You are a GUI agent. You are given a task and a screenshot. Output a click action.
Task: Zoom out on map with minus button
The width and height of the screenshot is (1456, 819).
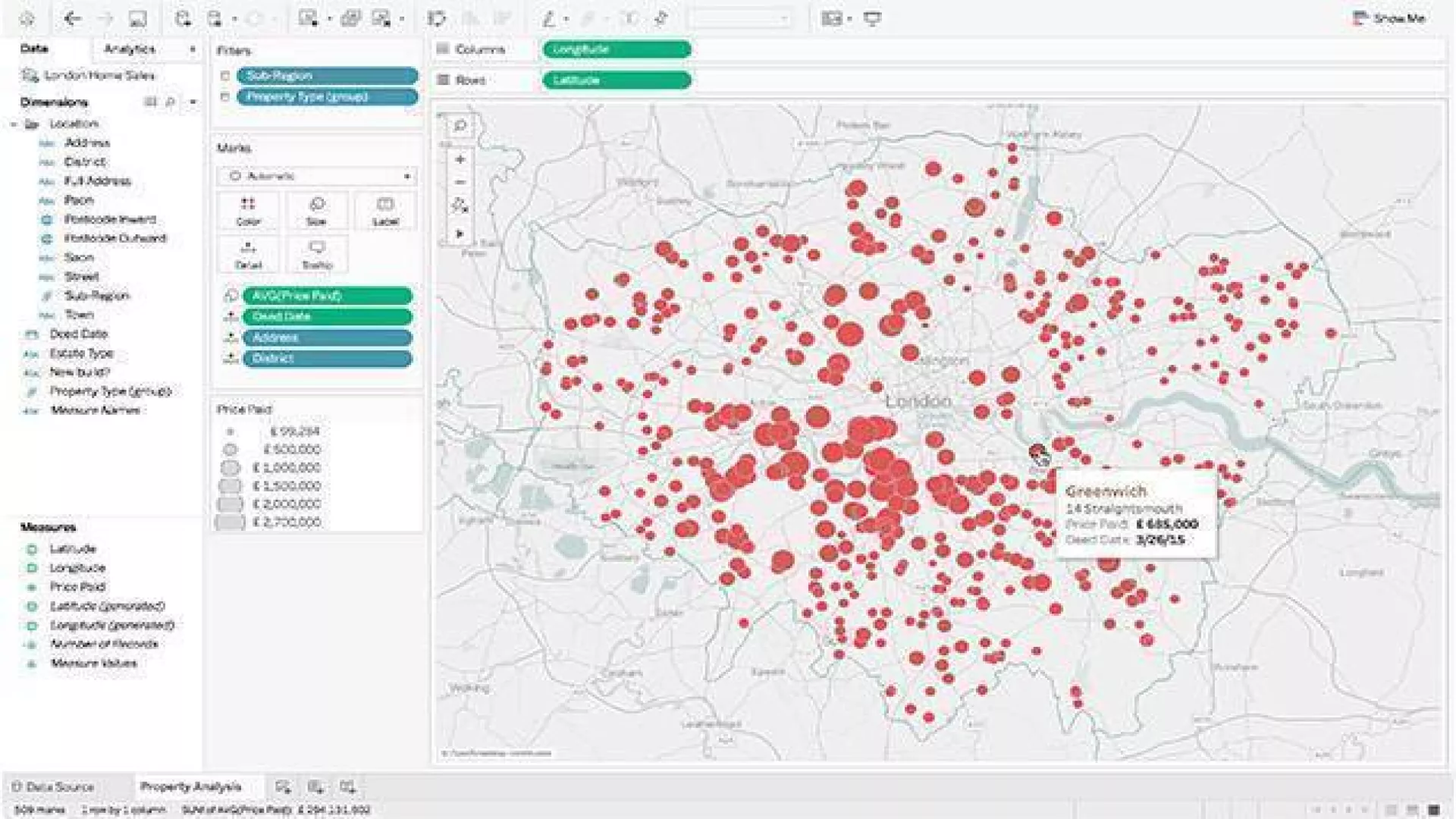460,182
